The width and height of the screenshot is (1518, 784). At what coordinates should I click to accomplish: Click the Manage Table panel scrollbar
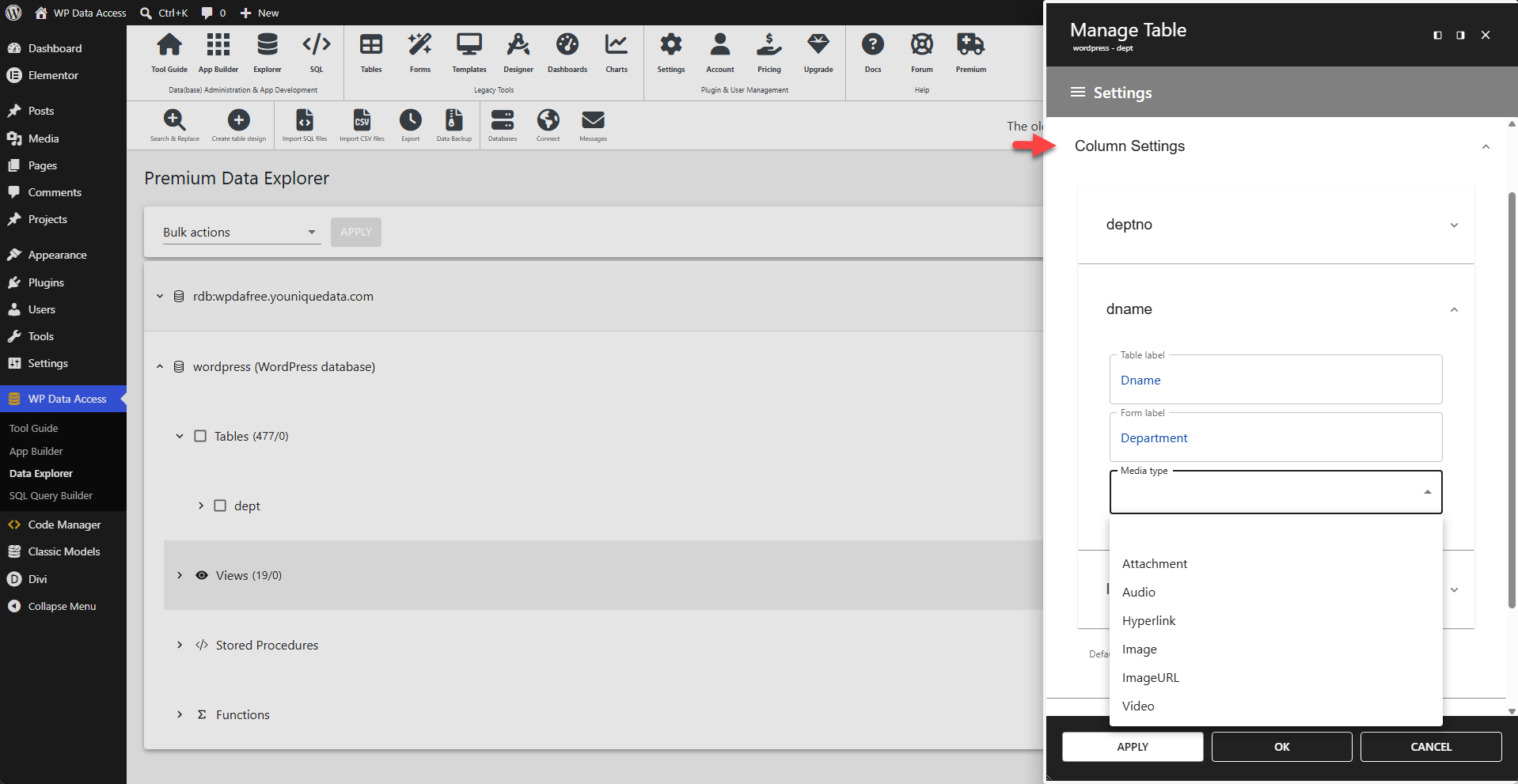coord(1512,400)
